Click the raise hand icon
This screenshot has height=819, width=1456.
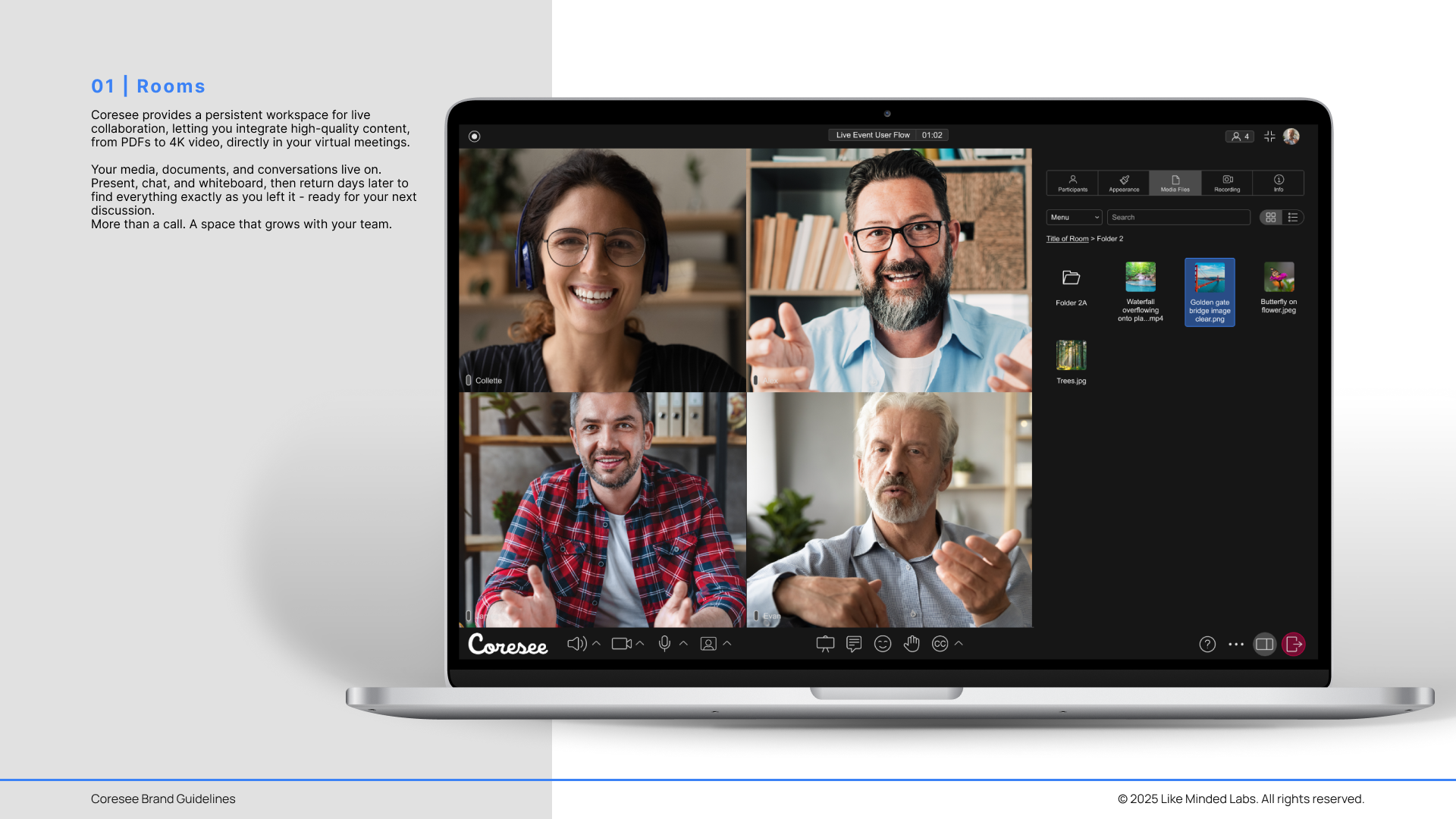tap(912, 644)
